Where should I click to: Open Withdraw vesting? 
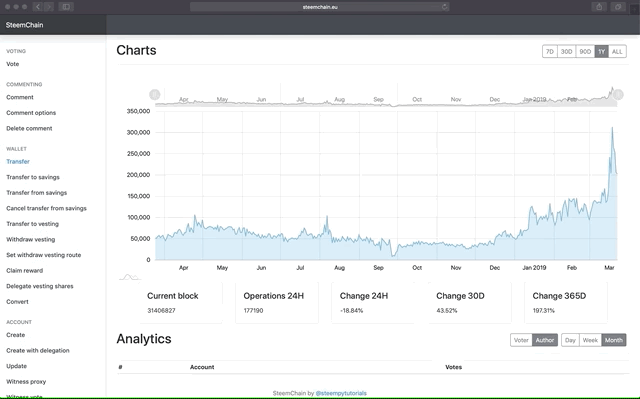coord(31,239)
